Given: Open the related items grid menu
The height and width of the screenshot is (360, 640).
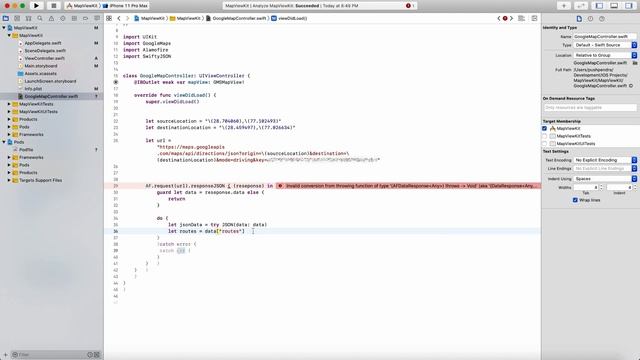Looking at the screenshot, I should coord(109,18).
